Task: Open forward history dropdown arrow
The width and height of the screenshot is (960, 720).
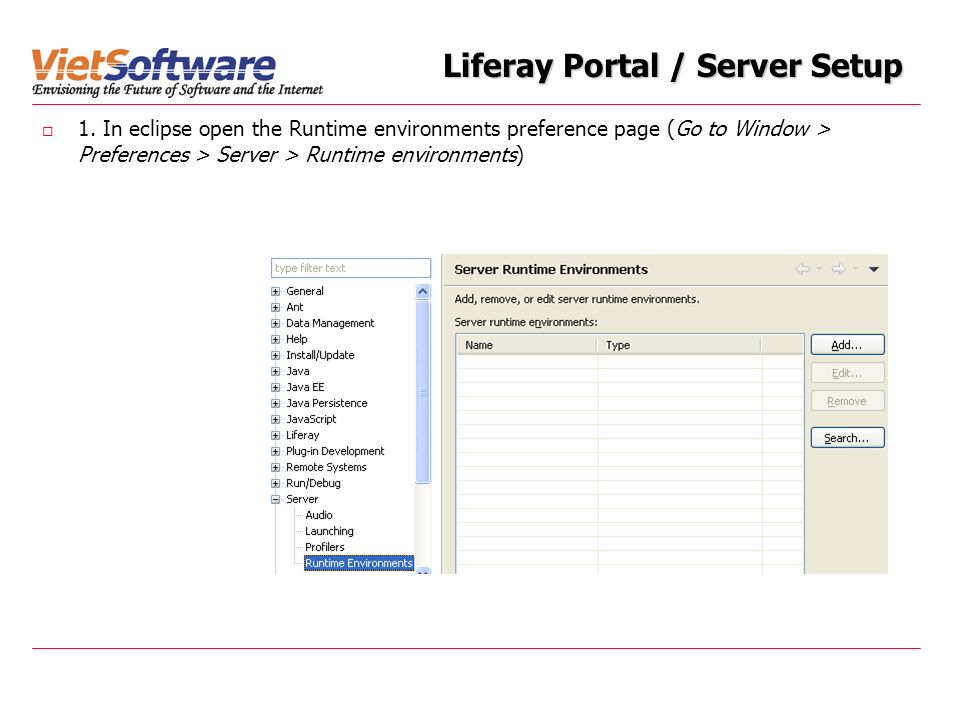Action: [x=855, y=269]
